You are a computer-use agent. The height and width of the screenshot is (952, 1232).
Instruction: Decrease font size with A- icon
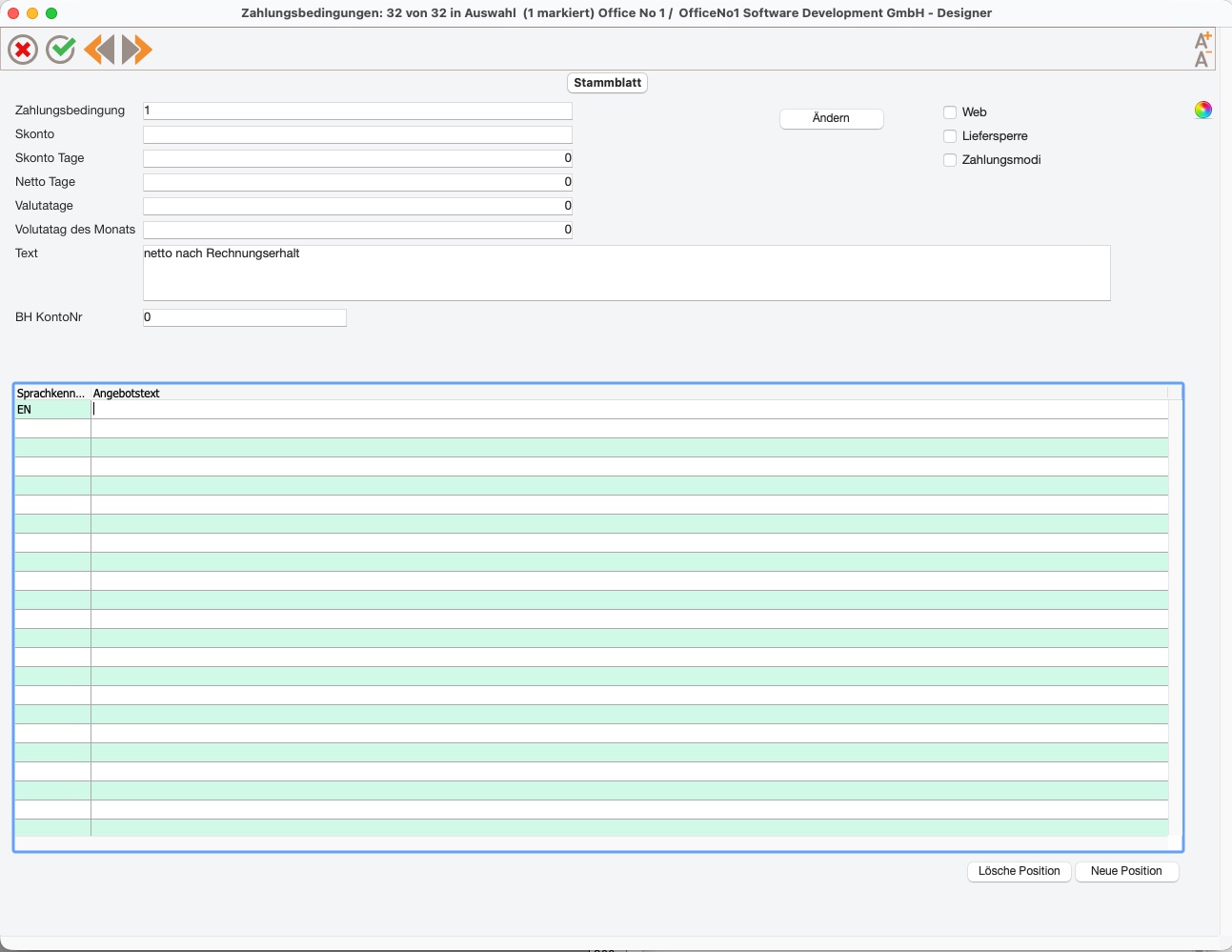[1202, 59]
